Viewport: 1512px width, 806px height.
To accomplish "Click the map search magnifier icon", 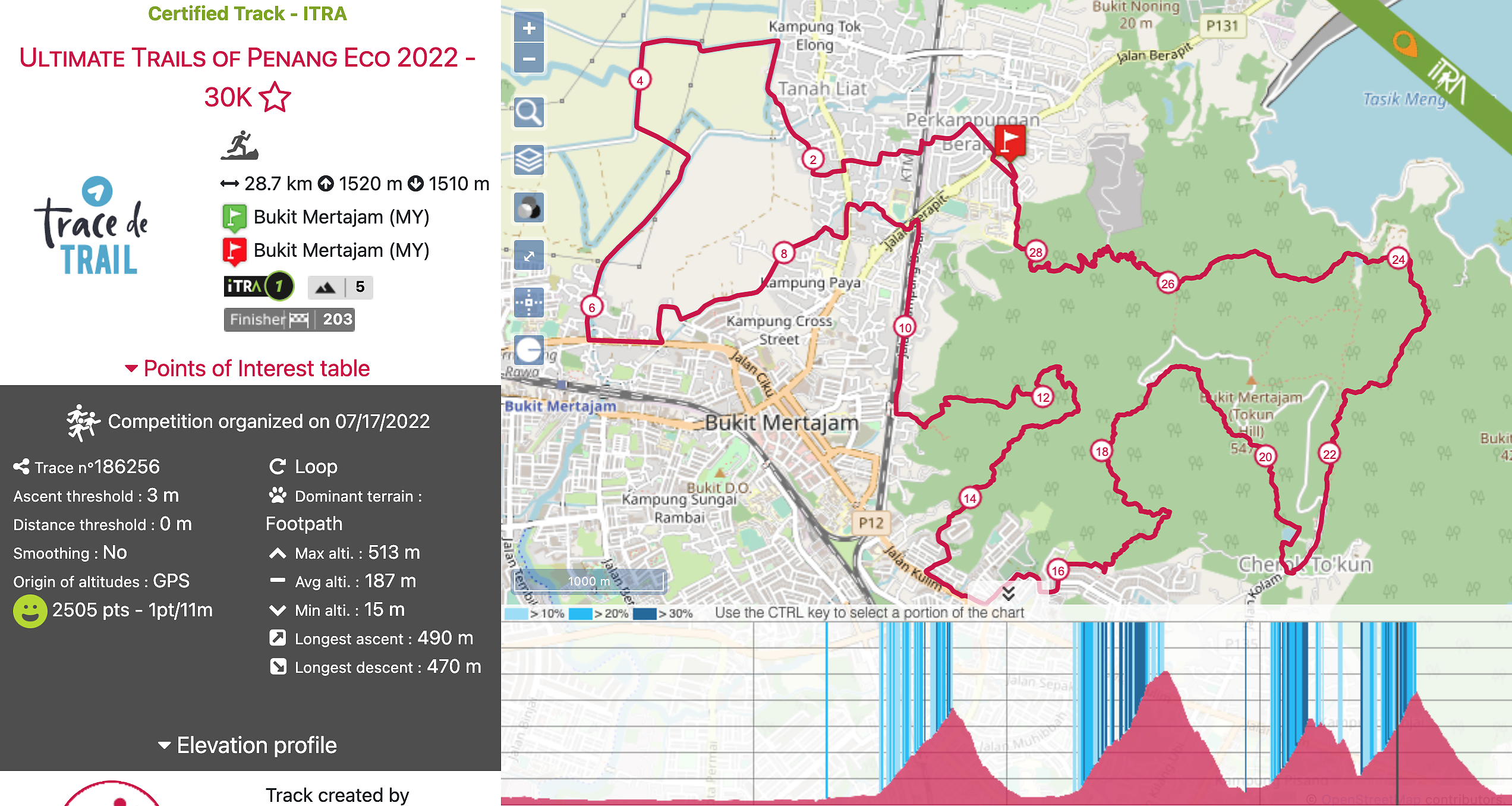I will (x=528, y=112).
